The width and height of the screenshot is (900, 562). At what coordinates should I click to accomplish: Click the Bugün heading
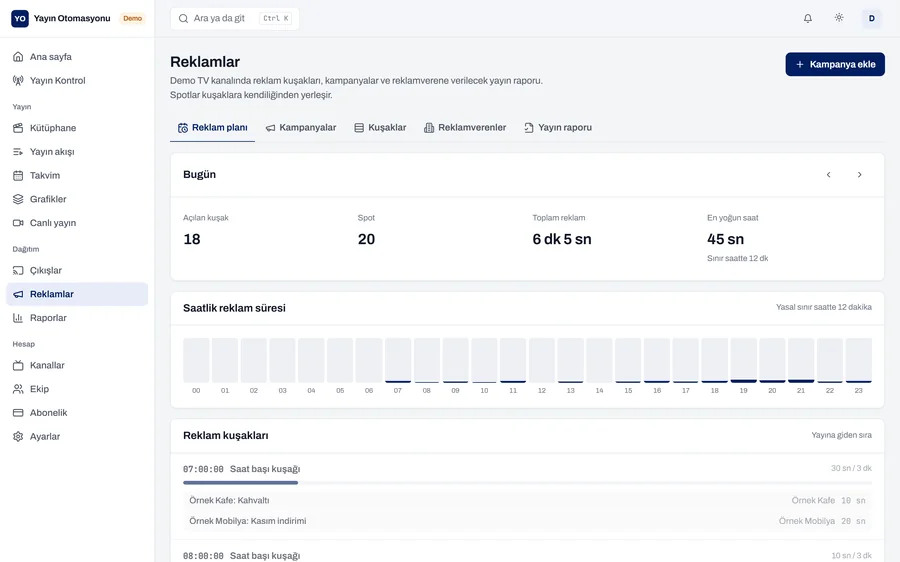[199, 175]
